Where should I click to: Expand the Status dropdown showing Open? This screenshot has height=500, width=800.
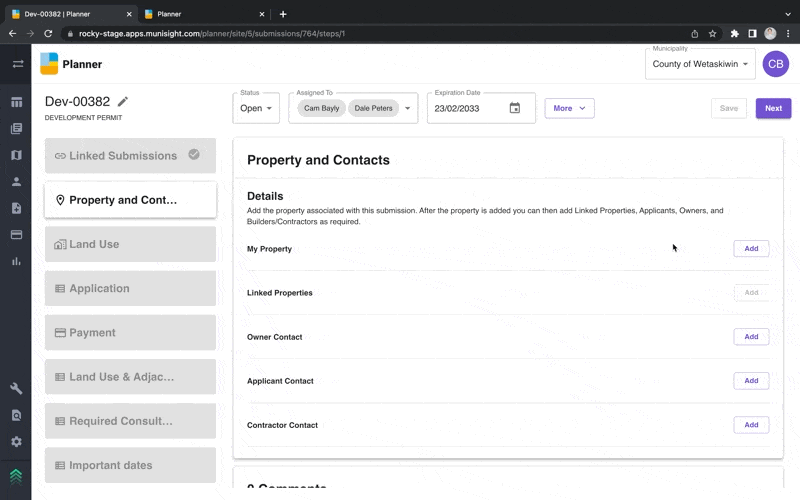[x=257, y=108]
